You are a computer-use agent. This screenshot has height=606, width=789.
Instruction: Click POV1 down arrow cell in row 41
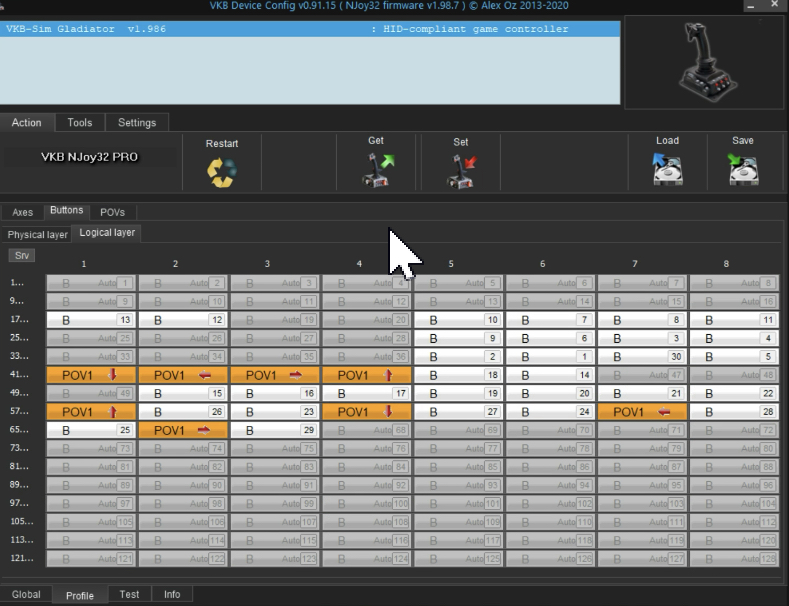(x=91, y=375)
